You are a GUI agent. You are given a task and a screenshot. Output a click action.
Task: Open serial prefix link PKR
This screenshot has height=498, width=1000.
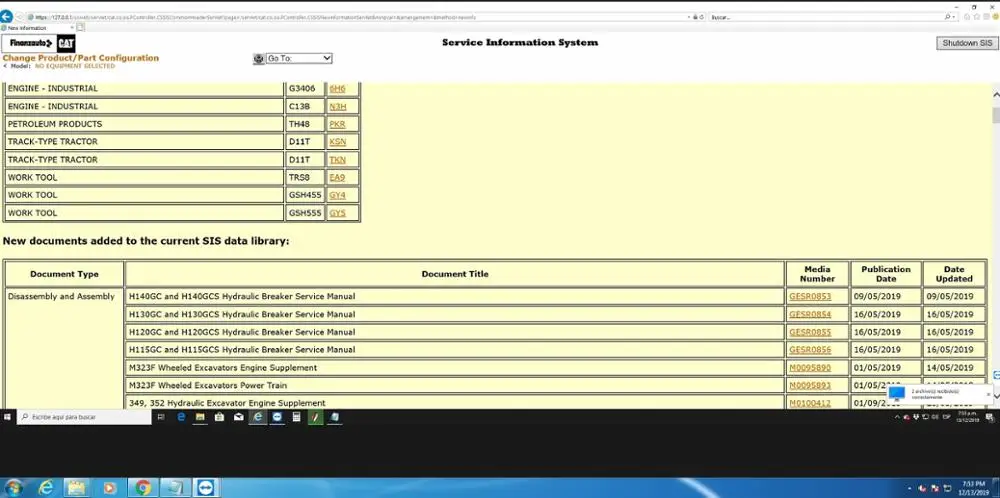[x=337, y=124]
